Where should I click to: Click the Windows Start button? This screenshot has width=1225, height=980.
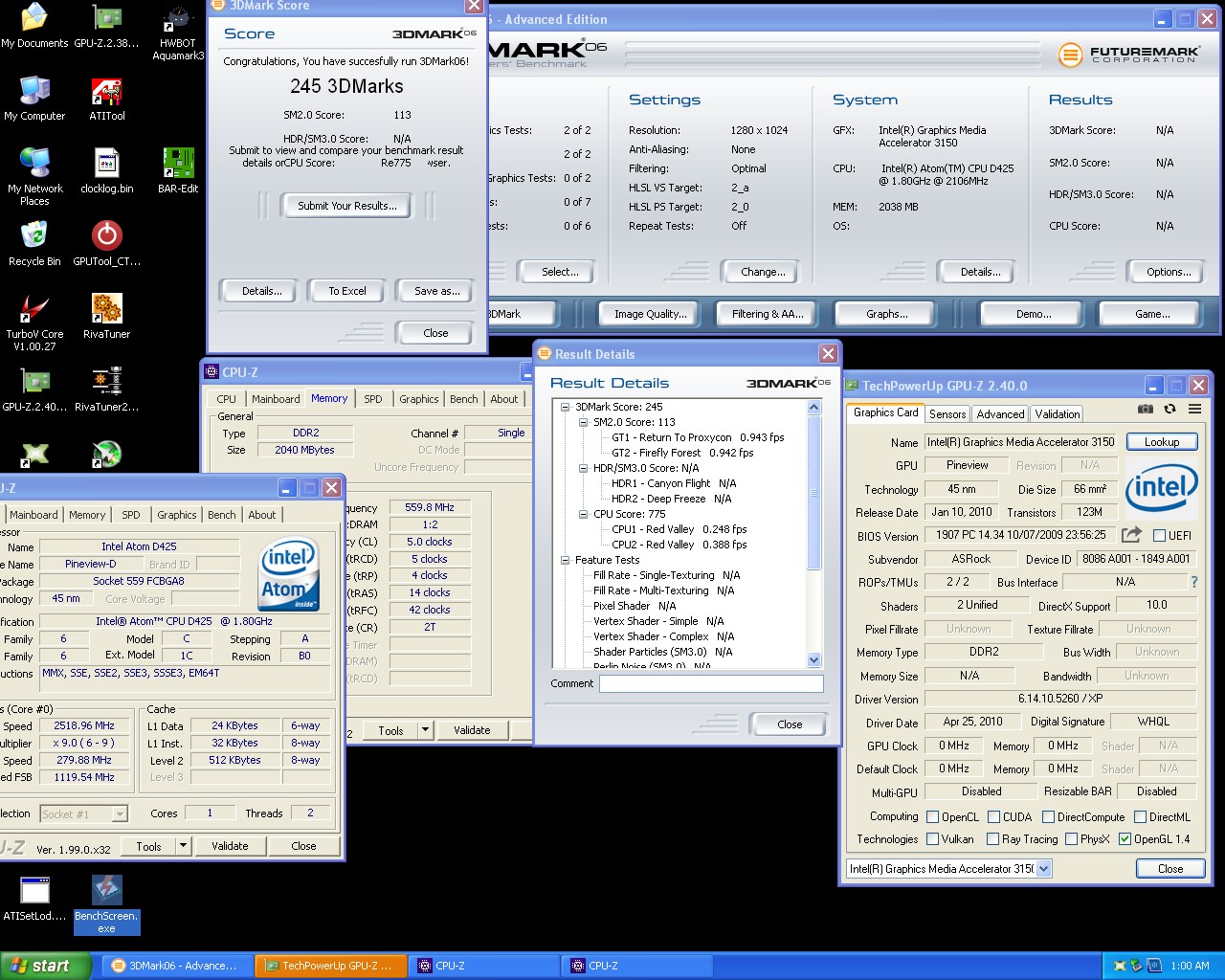46,966
